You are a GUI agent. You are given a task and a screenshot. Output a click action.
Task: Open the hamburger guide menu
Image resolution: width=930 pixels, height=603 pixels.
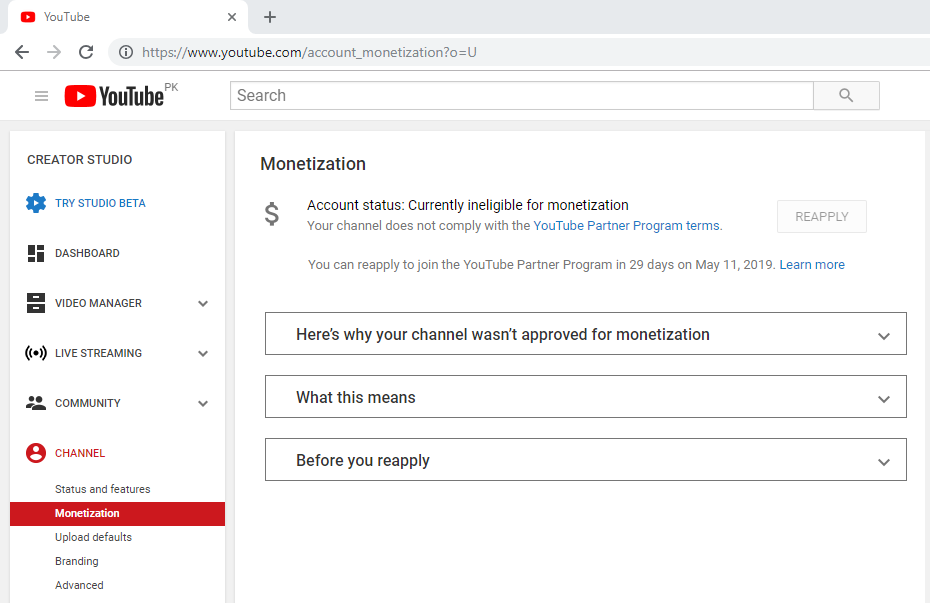pos(42,96)
